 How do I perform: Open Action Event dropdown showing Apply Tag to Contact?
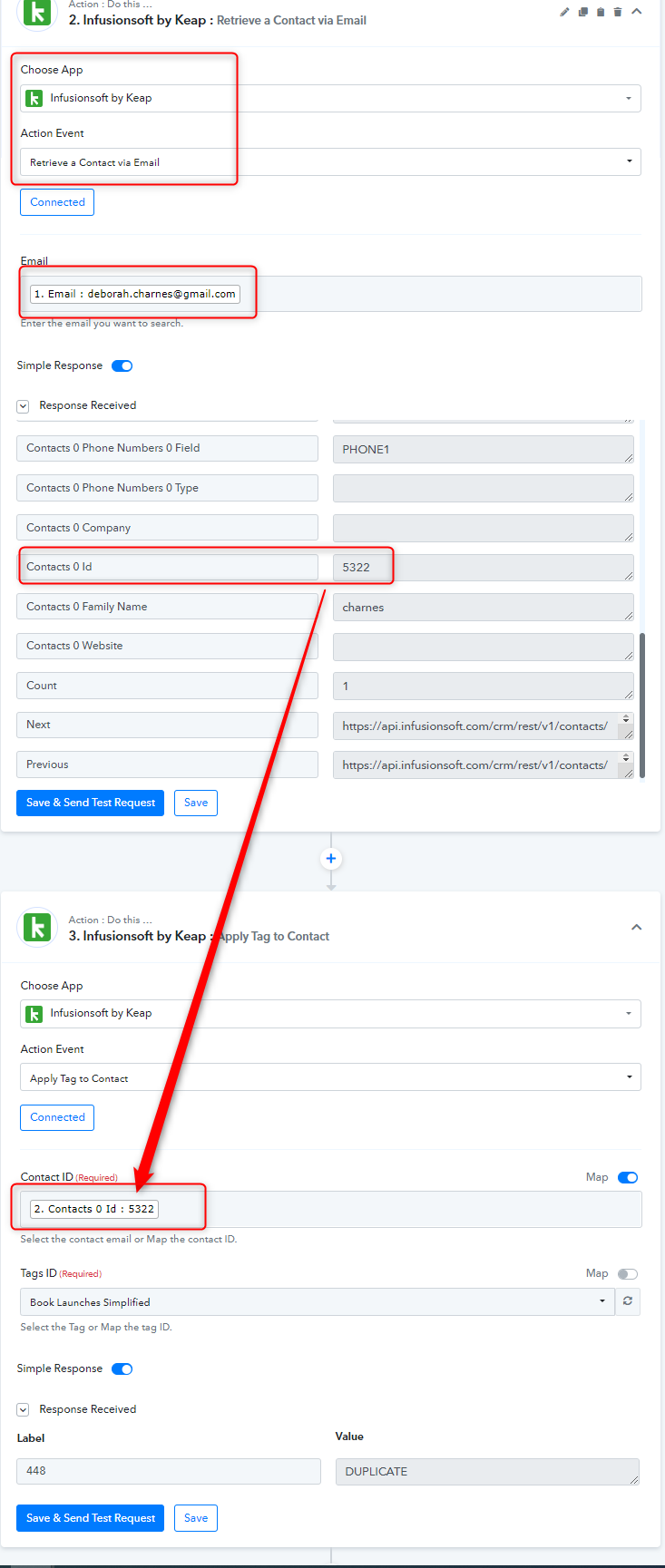coord(330,1077)
